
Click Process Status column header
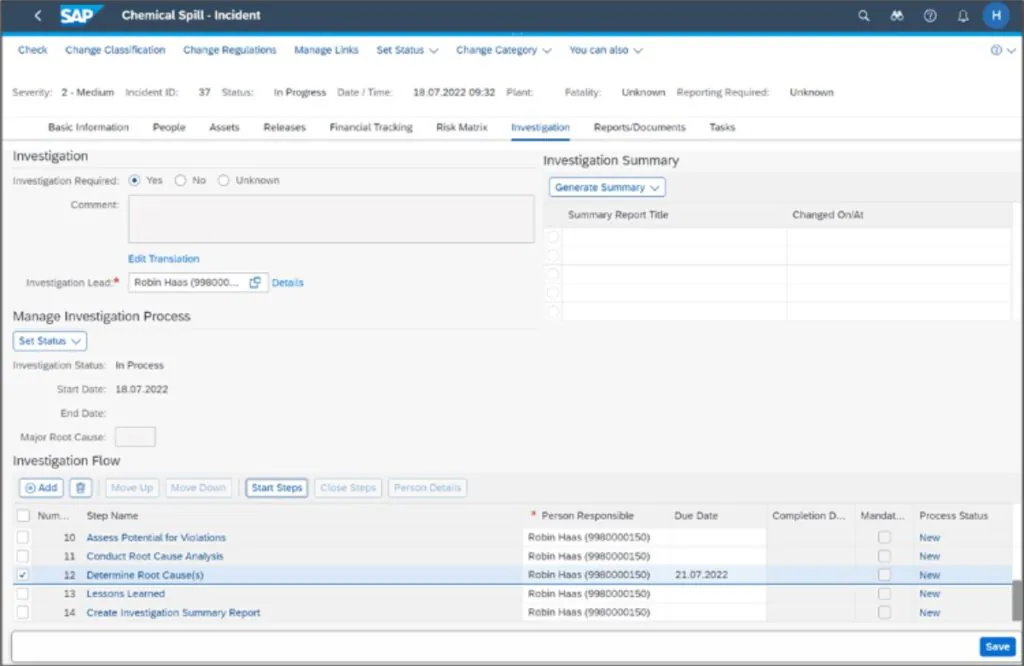(953, 516)
